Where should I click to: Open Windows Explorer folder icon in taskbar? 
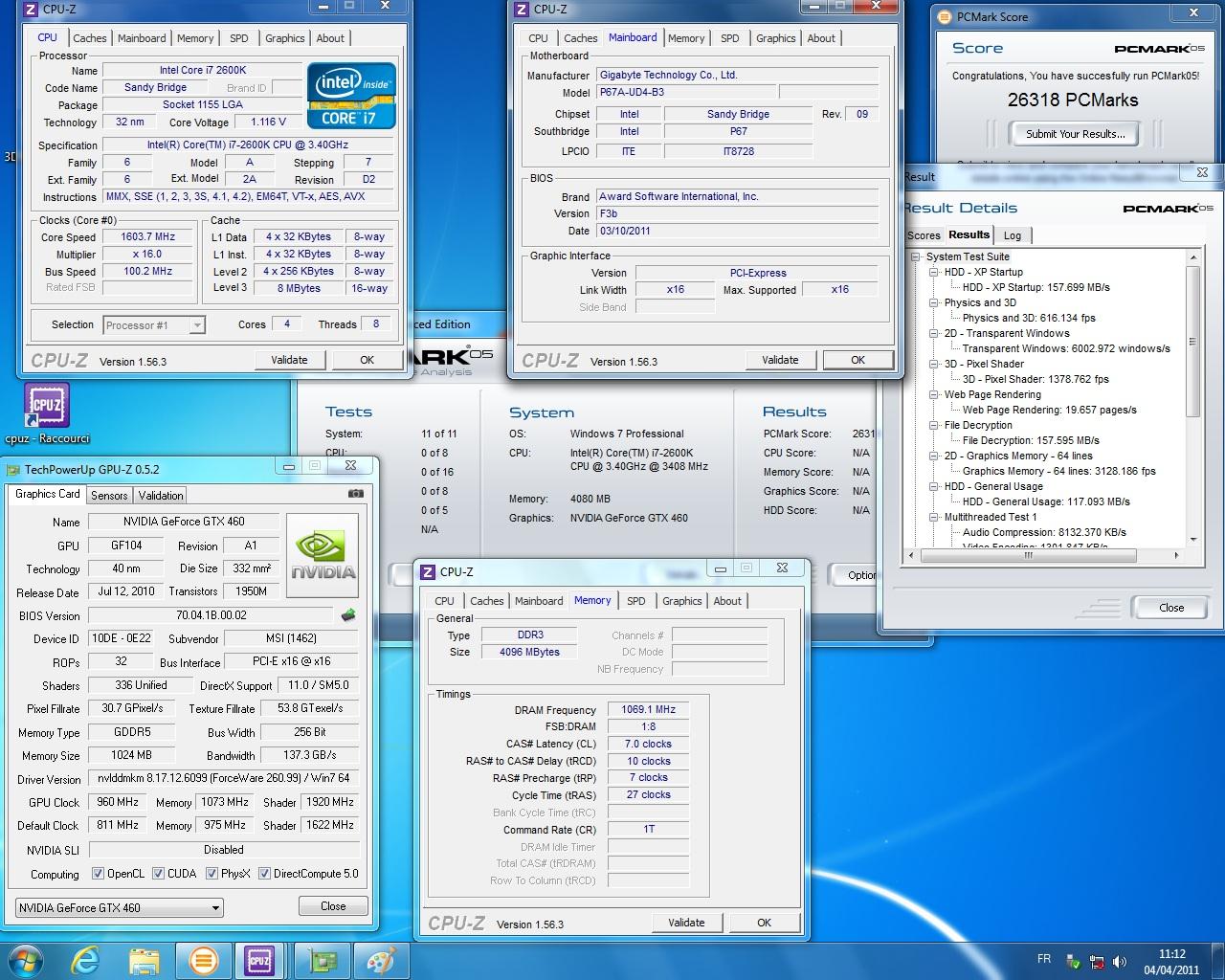[145, 960]
